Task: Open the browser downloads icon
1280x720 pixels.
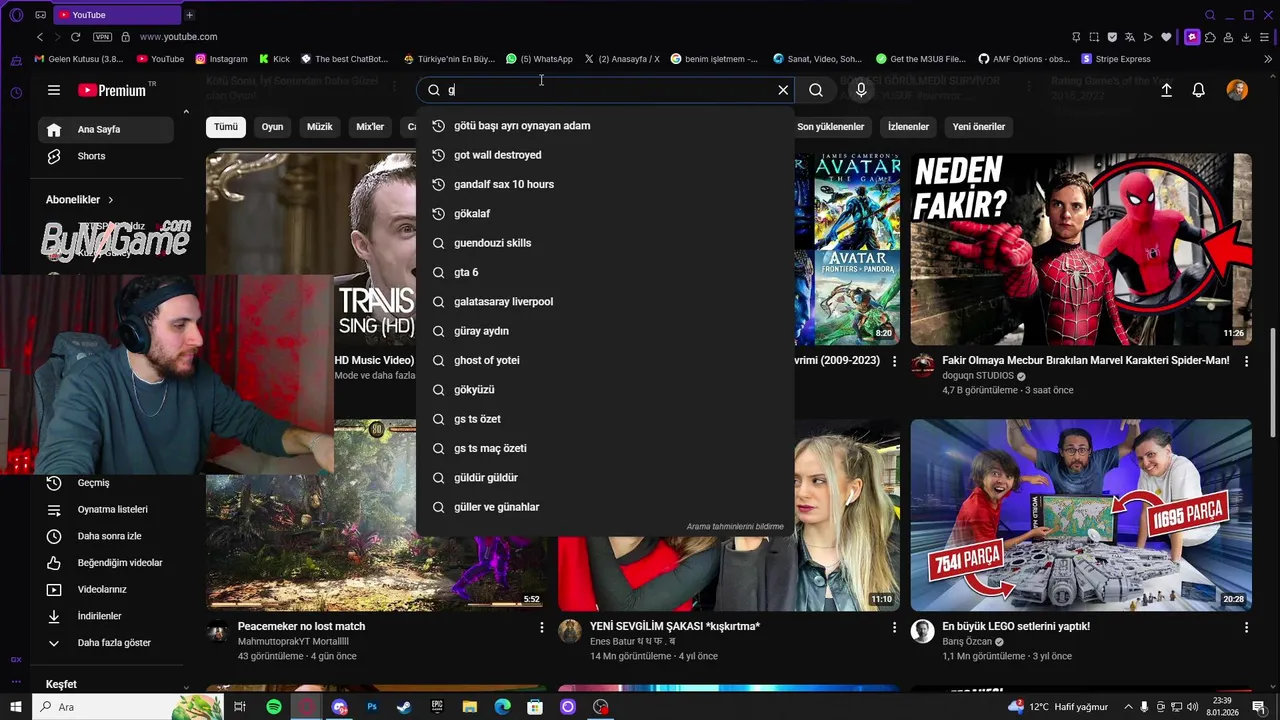Action: 1246,37
